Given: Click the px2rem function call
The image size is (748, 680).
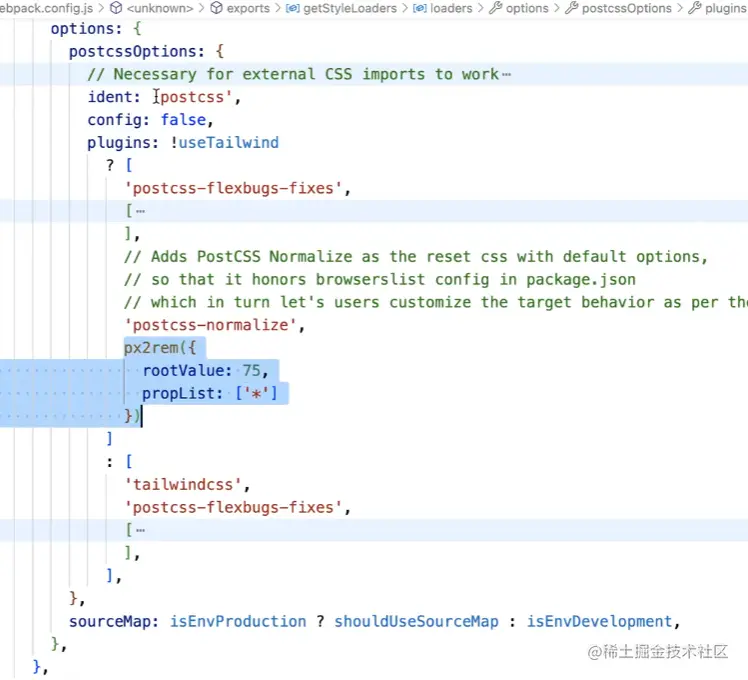Looking at the screenshot, I should (151, 348).
